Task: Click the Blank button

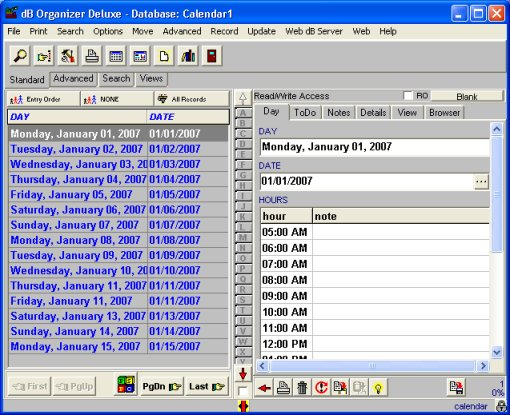Action: (467, 96)
